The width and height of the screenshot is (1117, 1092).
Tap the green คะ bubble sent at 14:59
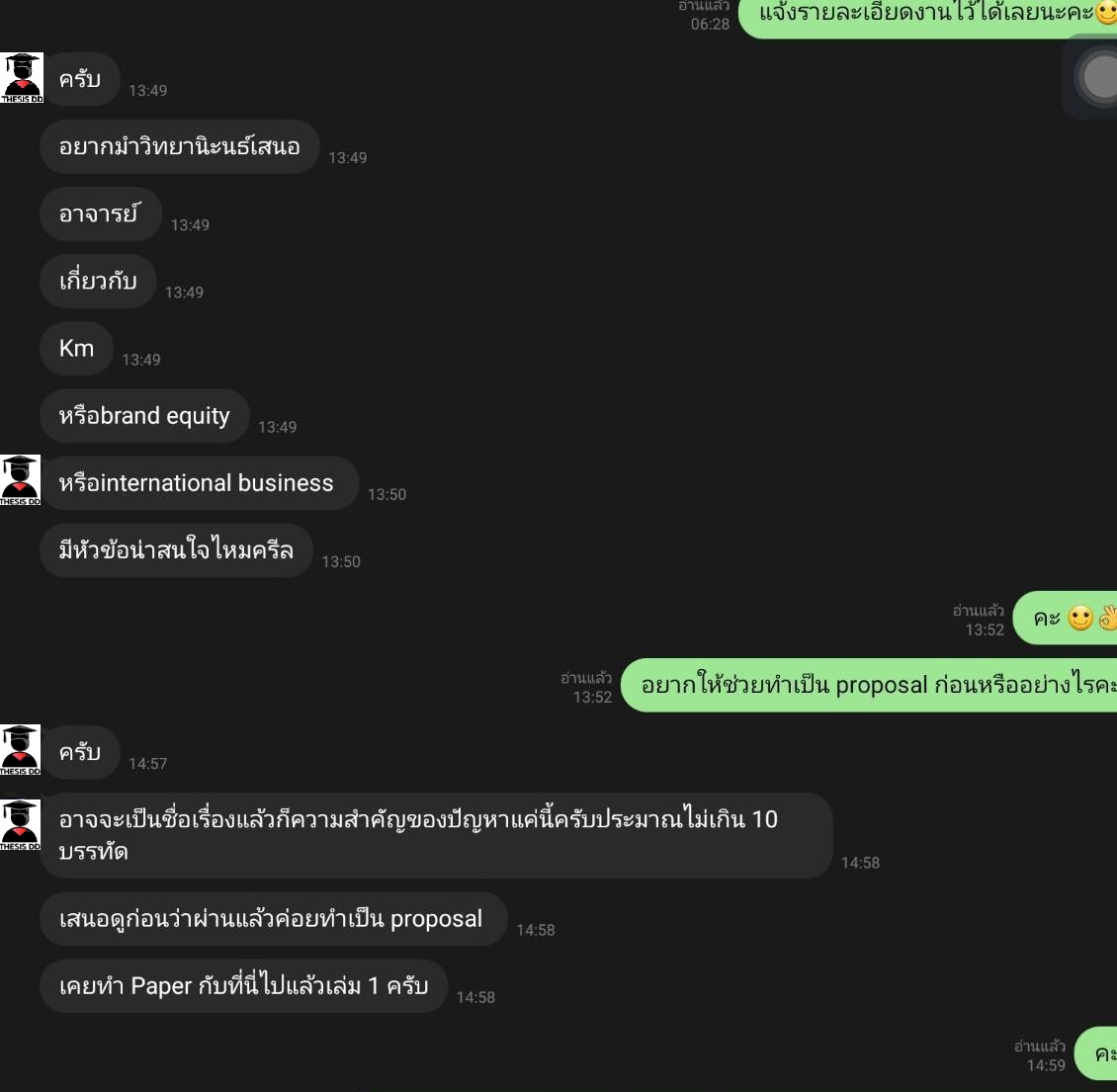(1095, 1053)
